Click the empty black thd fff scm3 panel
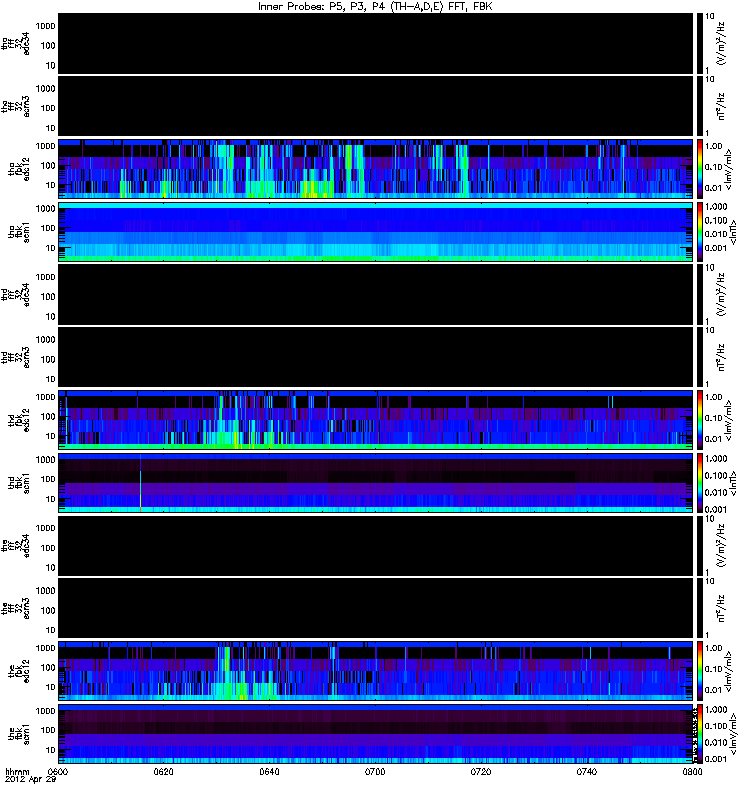Screen dimensions: 750x800 375,357
